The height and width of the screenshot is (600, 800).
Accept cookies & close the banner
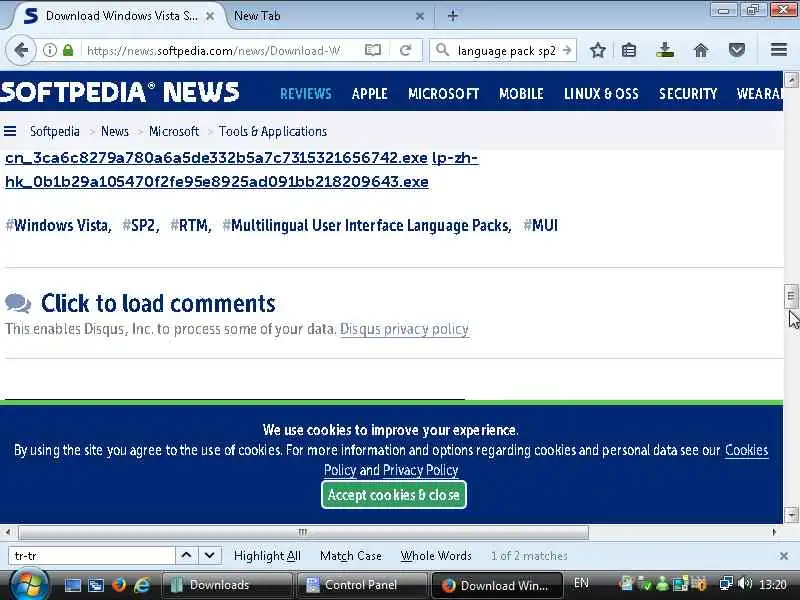[394, 495]
